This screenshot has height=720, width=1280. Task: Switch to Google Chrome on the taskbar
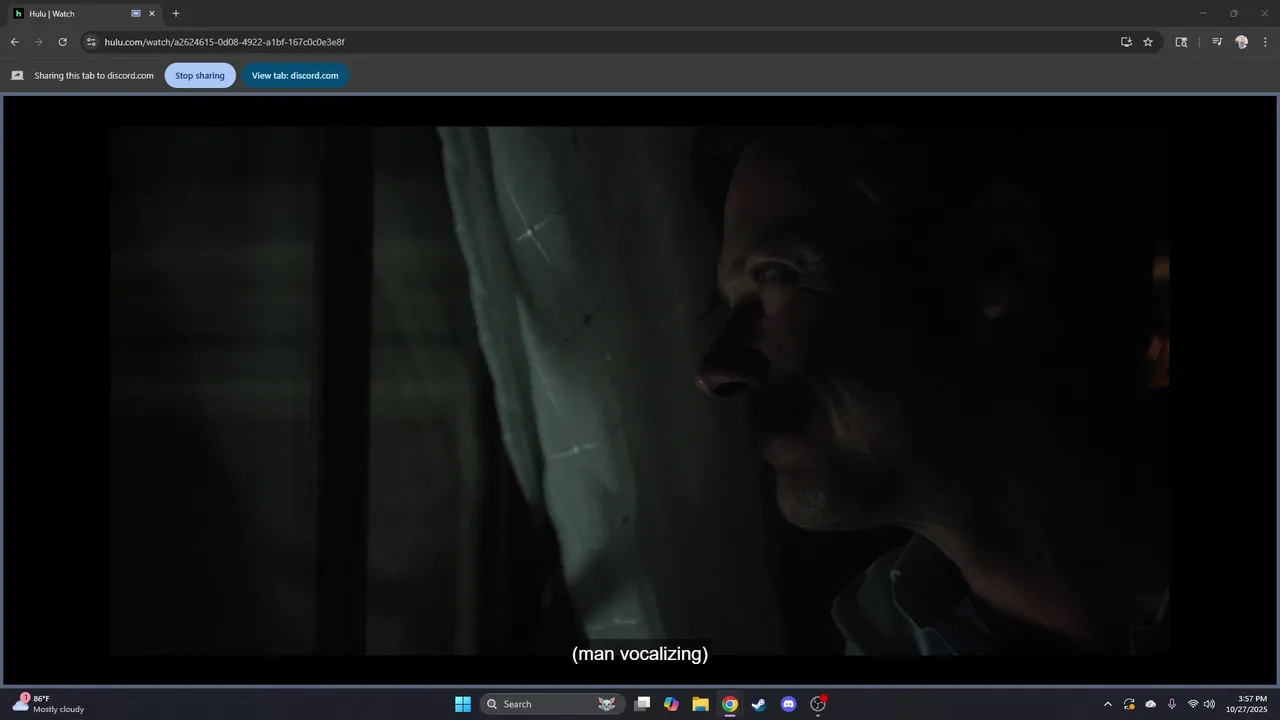(x=730, y=704)
